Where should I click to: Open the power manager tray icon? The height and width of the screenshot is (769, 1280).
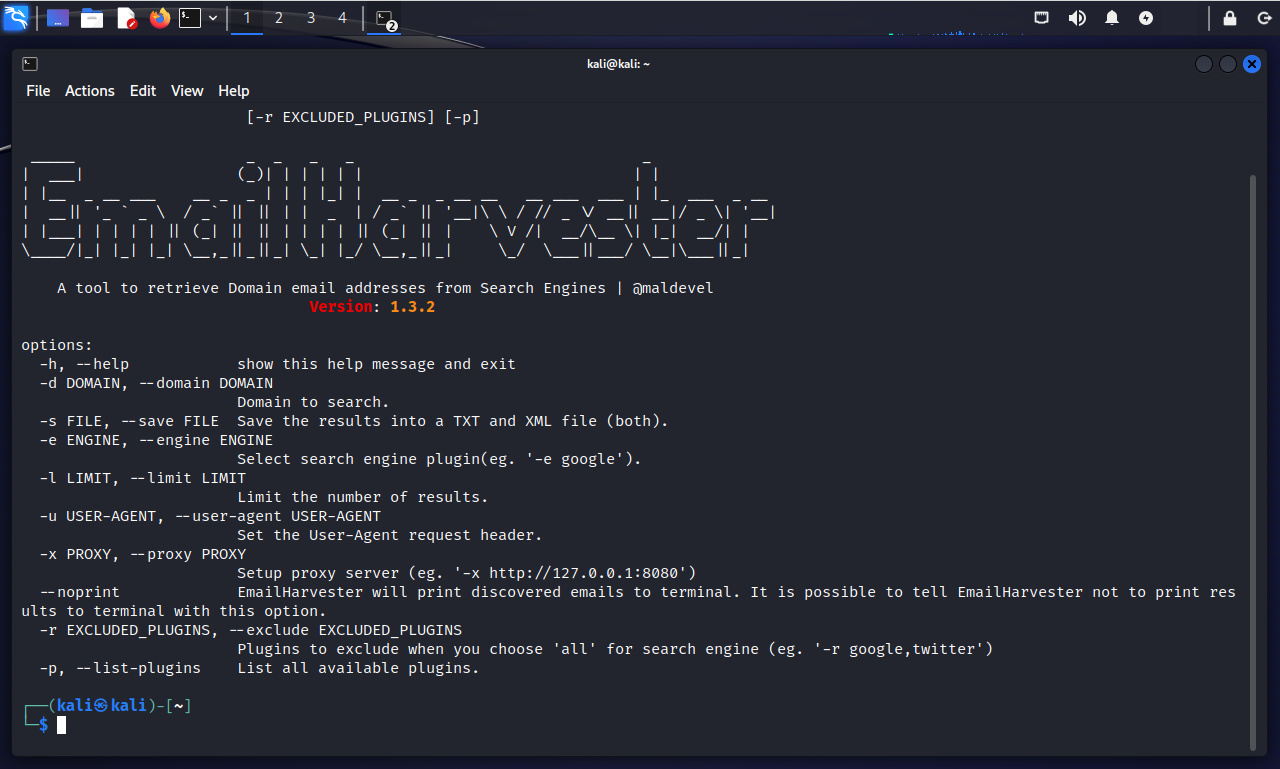point(1146,18)
